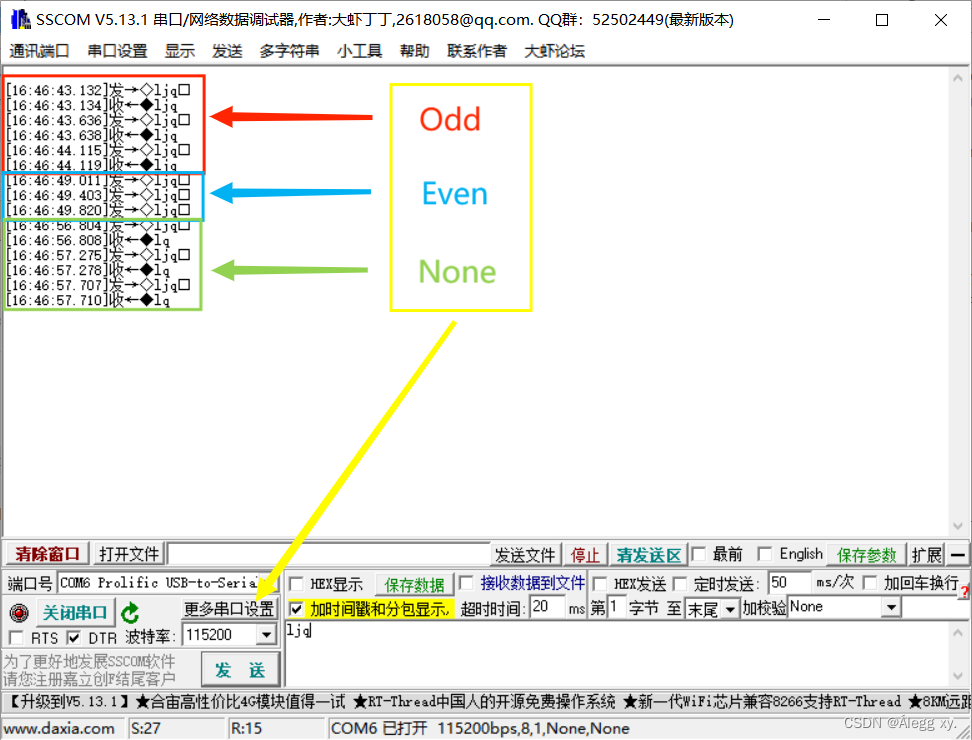The height and width of the screenshot is (740, 972).
Task: Click the green refresh port icon
Action: [x=130, y=613]
